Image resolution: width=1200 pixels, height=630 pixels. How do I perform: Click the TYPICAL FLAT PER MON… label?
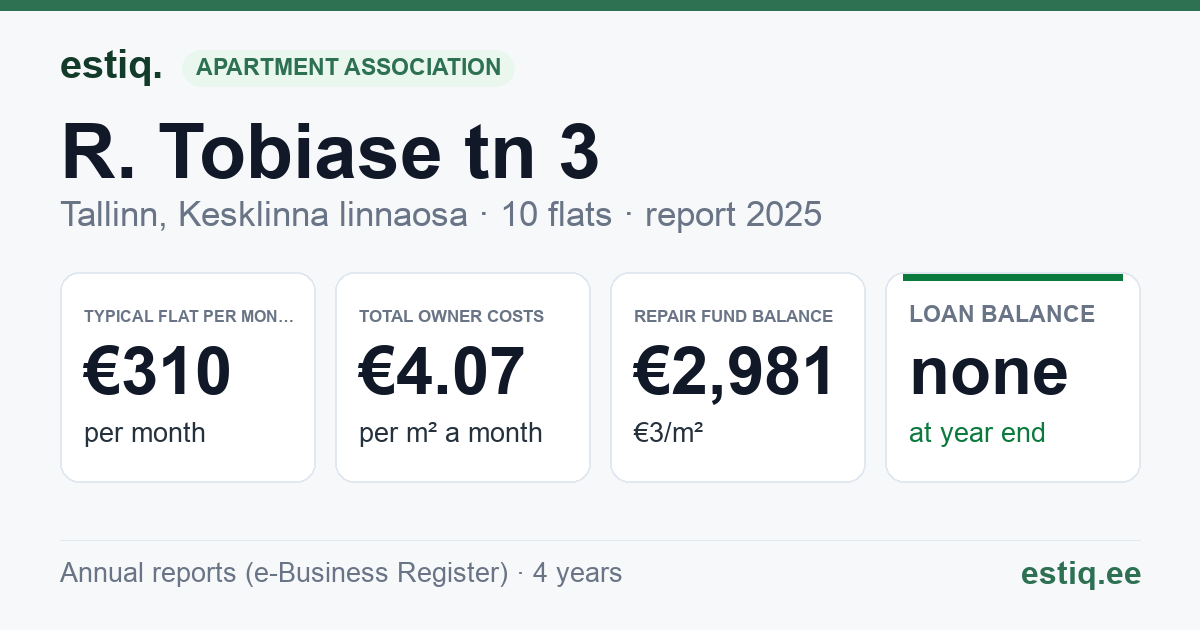189,316
